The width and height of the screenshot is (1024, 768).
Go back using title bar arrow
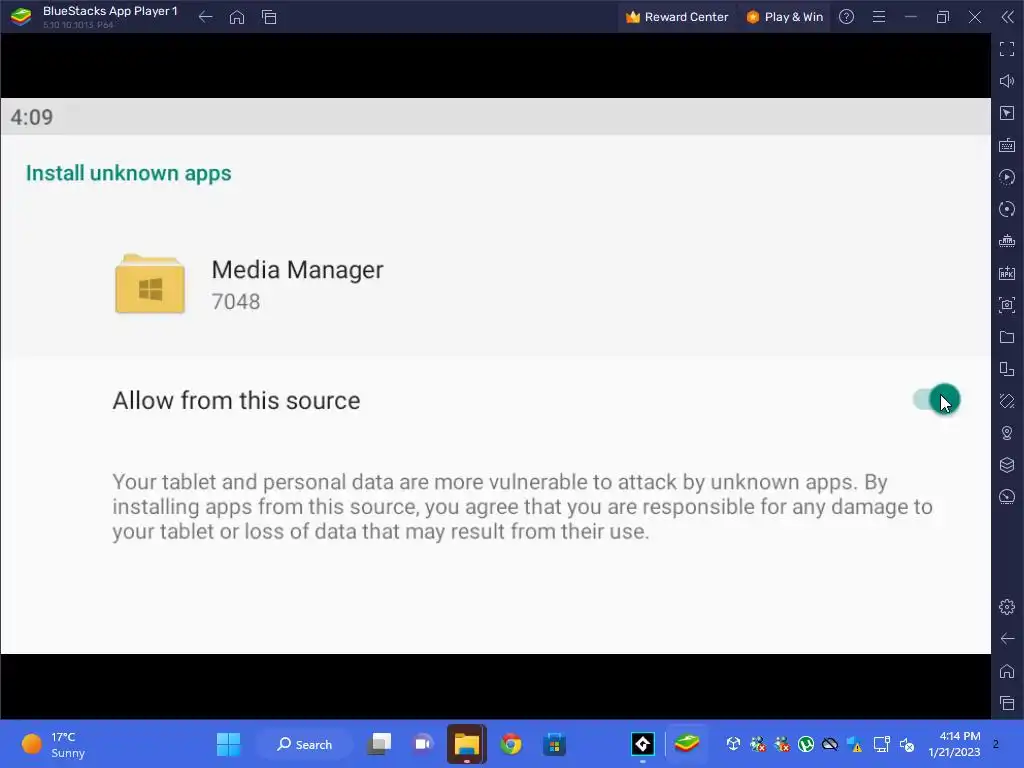point(205,17)
